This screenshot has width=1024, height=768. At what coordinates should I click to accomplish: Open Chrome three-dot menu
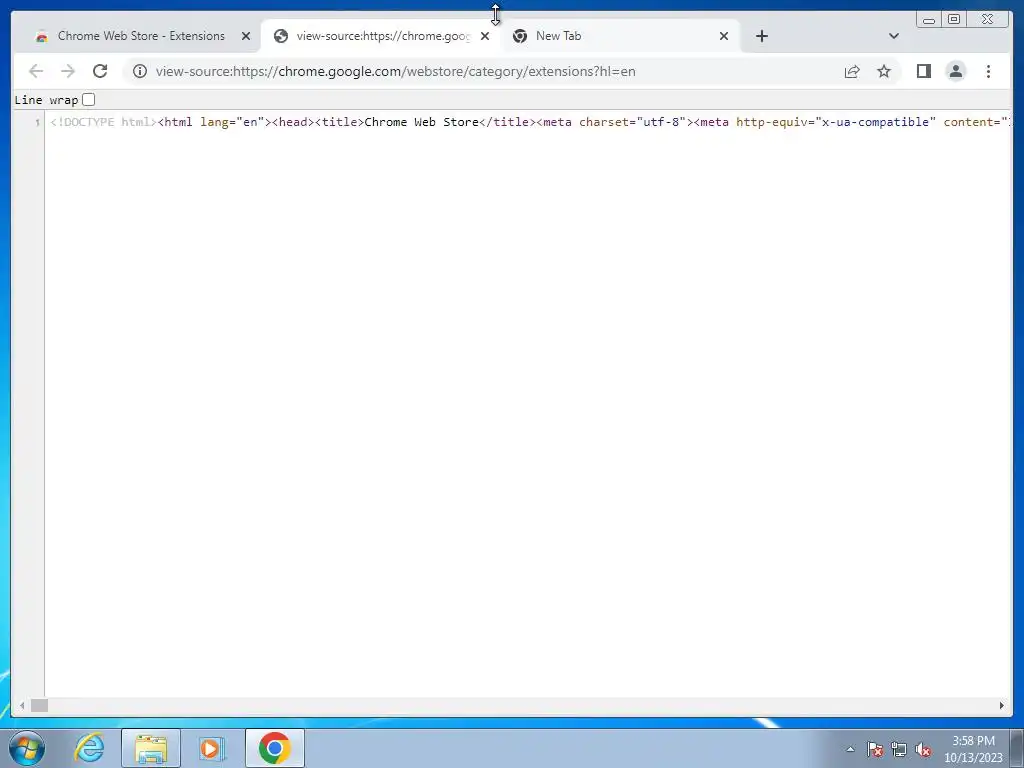988,71
